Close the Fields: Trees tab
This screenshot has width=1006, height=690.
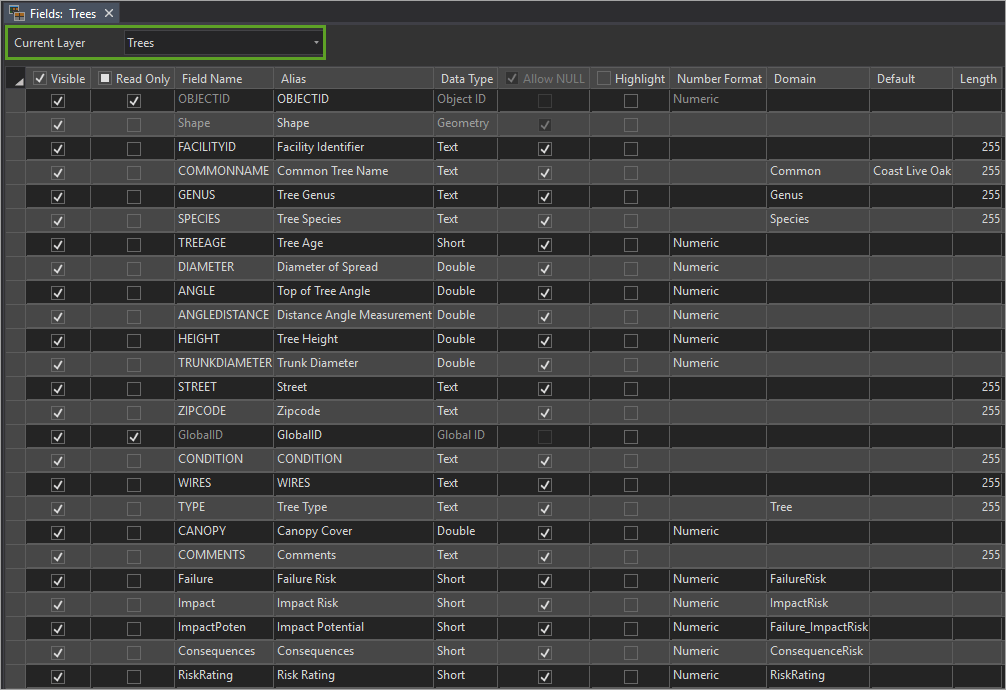[110, 14]
